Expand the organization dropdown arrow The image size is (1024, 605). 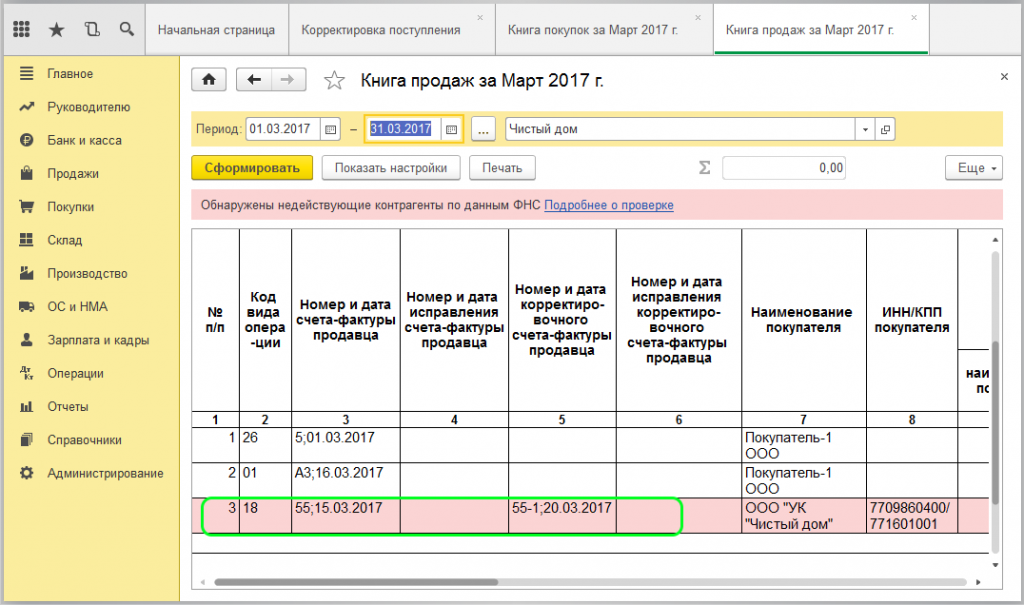(865, 129)
